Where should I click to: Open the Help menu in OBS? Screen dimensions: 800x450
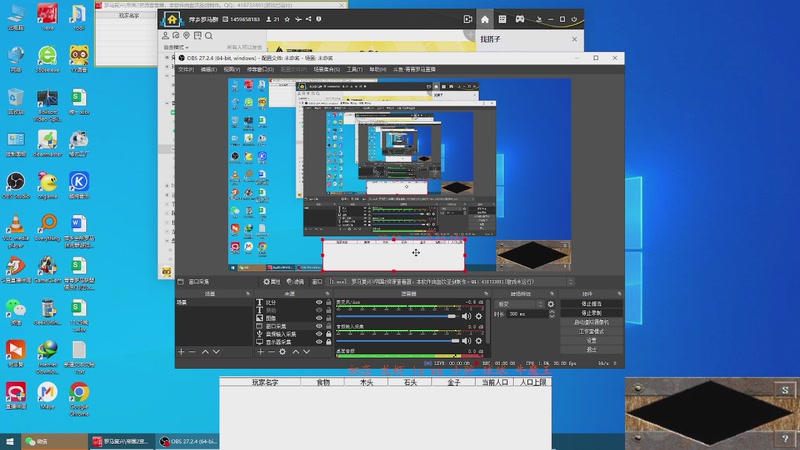coord(378,69)
